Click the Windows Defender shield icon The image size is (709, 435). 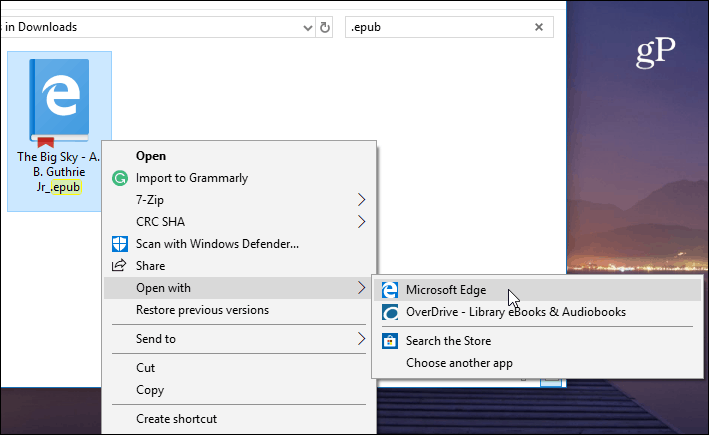pos(120,244)
